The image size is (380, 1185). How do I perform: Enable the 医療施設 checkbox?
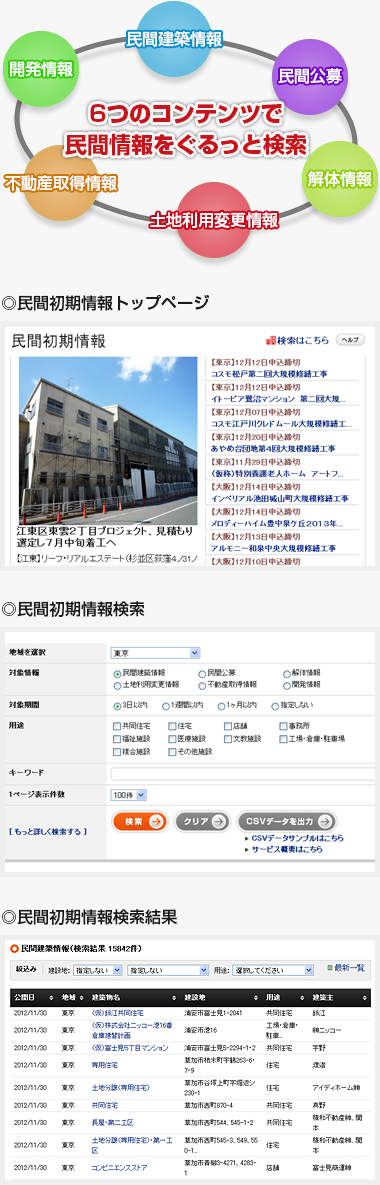(x=172, y=738)
